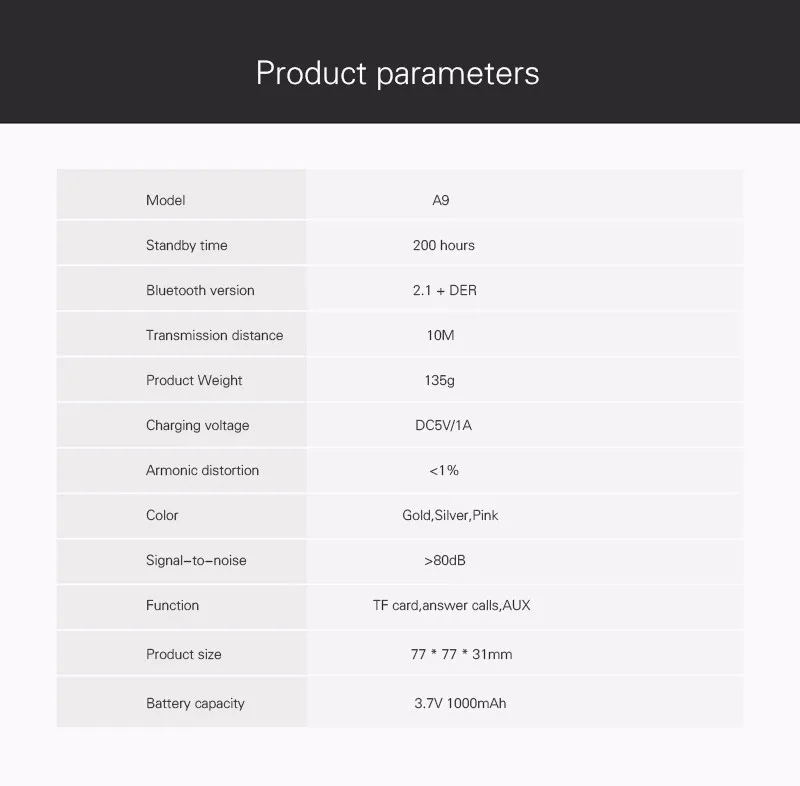
Task: Select the Bluetooth version label
Action: [x=200, y=290]
